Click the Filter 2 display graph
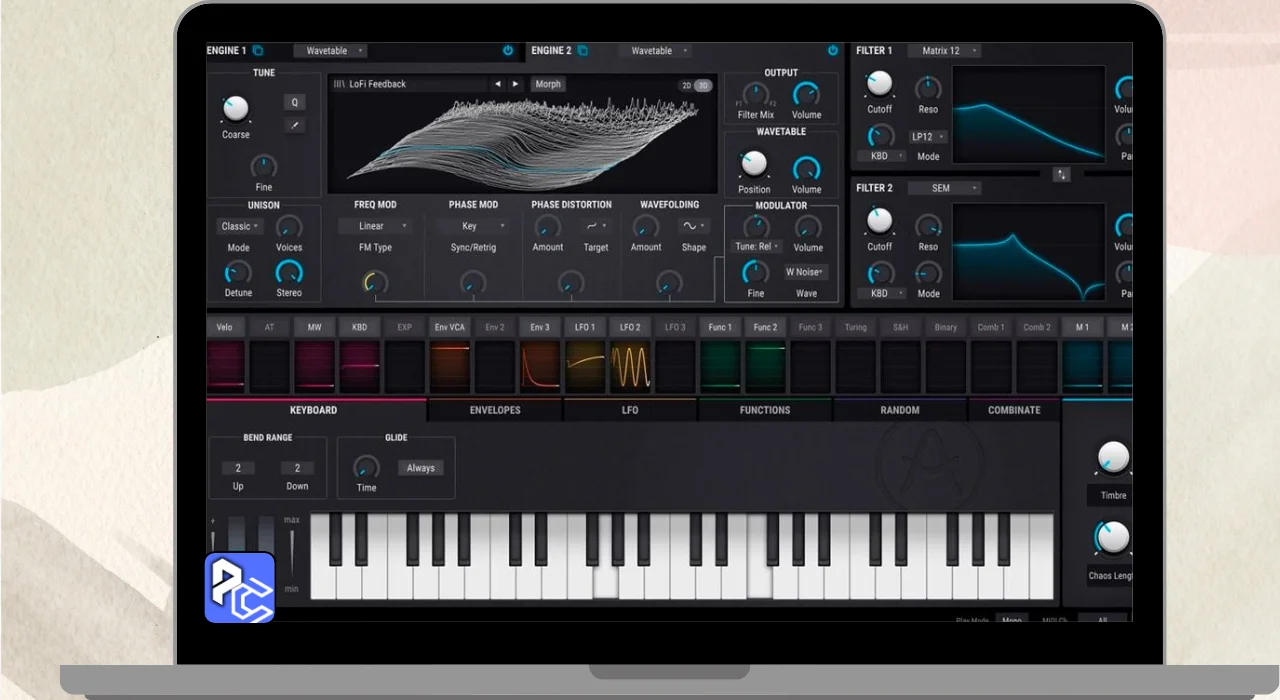The height and width of the screenshot is (700, 1280). coord(1028,252)
